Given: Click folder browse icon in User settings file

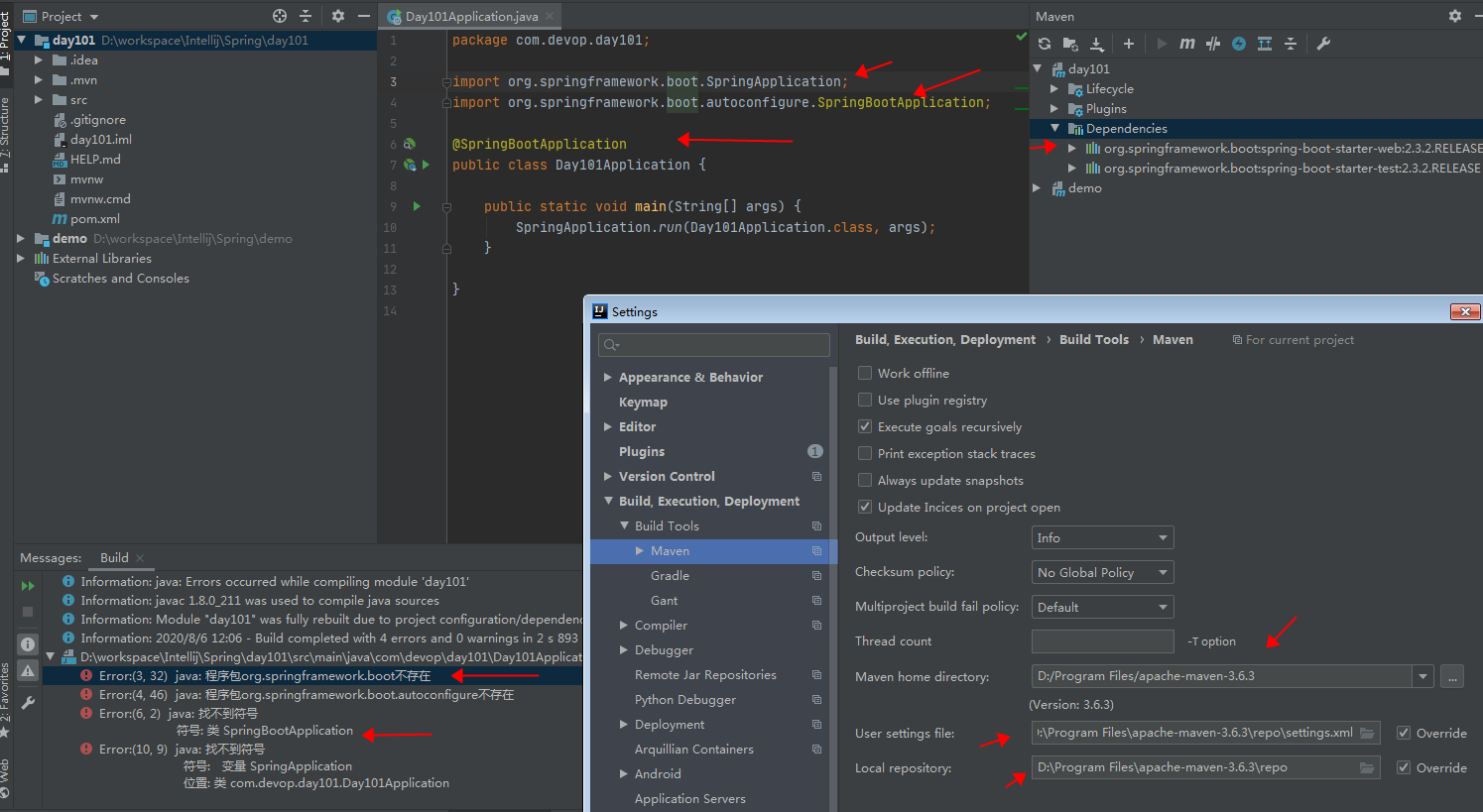Looking at the screenshot, I should (x=1367, y=733).
